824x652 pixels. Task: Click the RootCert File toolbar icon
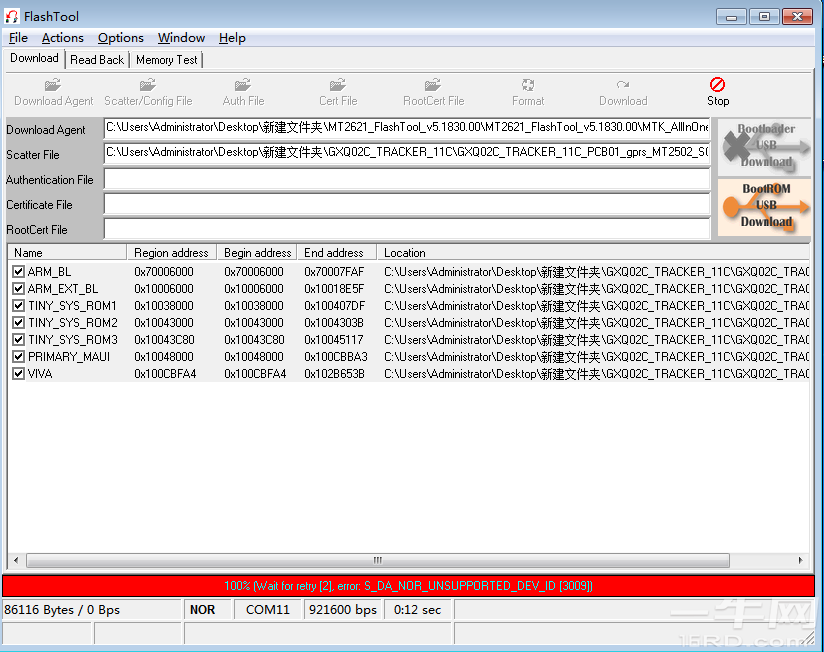click(433, 86)
